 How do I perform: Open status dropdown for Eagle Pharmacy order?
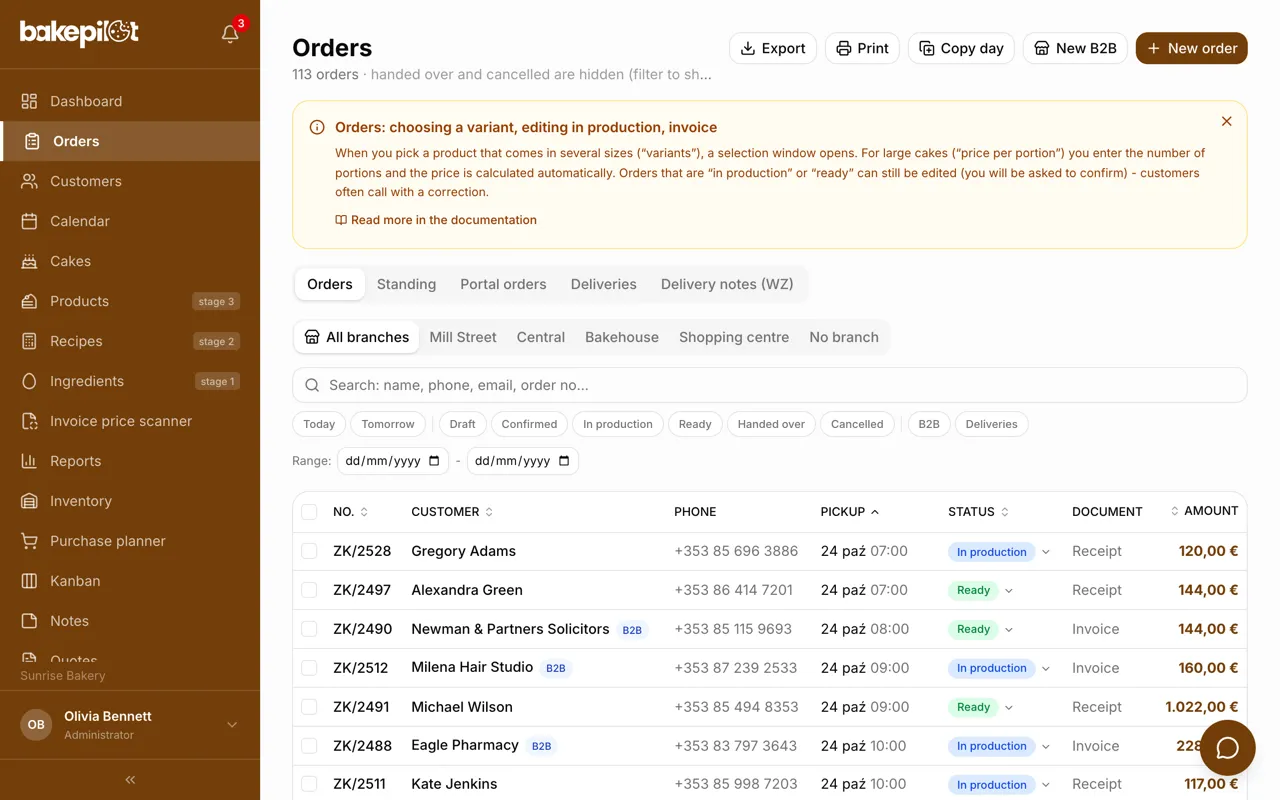pos(1046,746)
